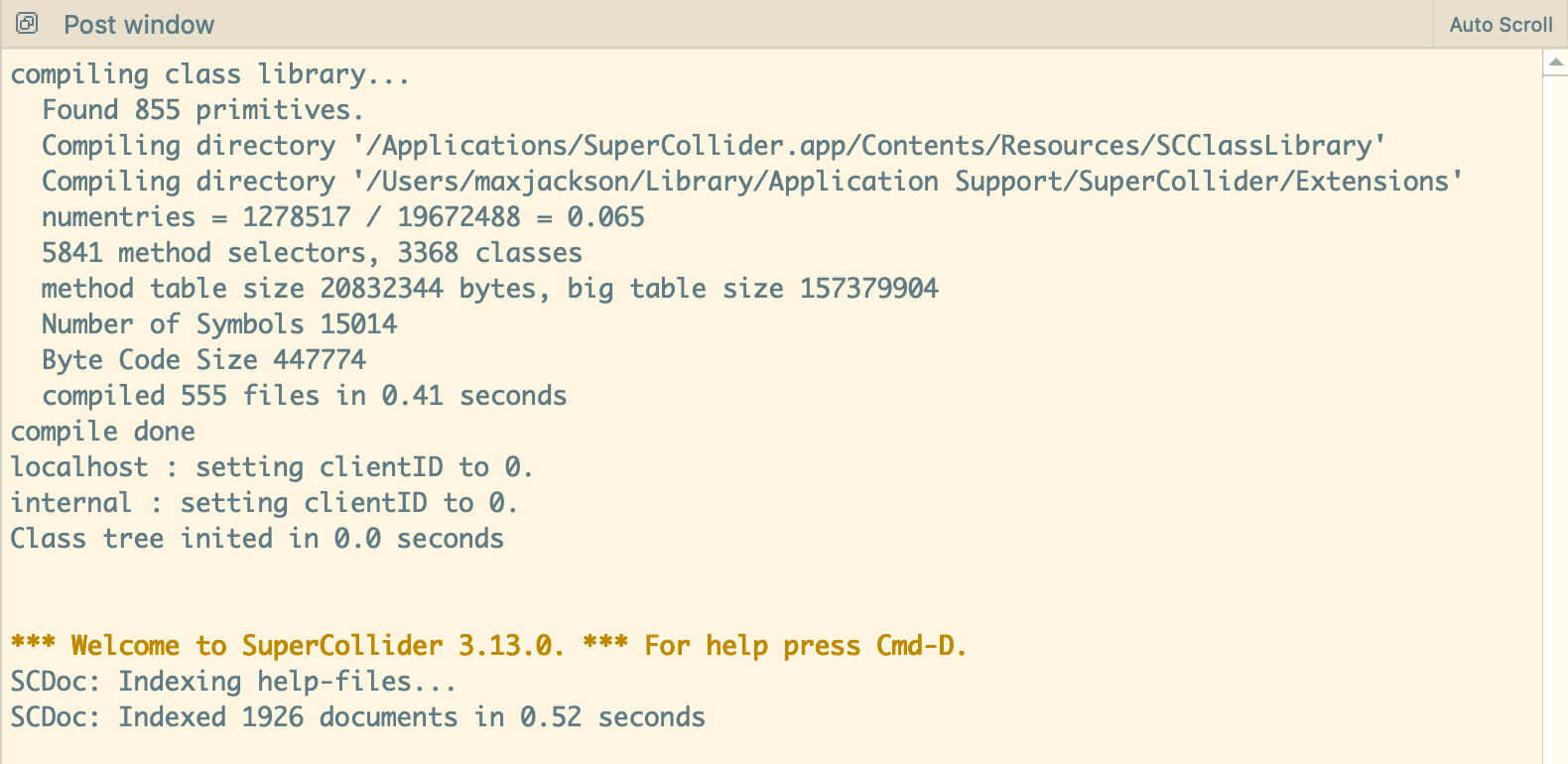Click the scrollbar up arrow
Screen dimensions: 1568x764
click(x=1555, y=63)
